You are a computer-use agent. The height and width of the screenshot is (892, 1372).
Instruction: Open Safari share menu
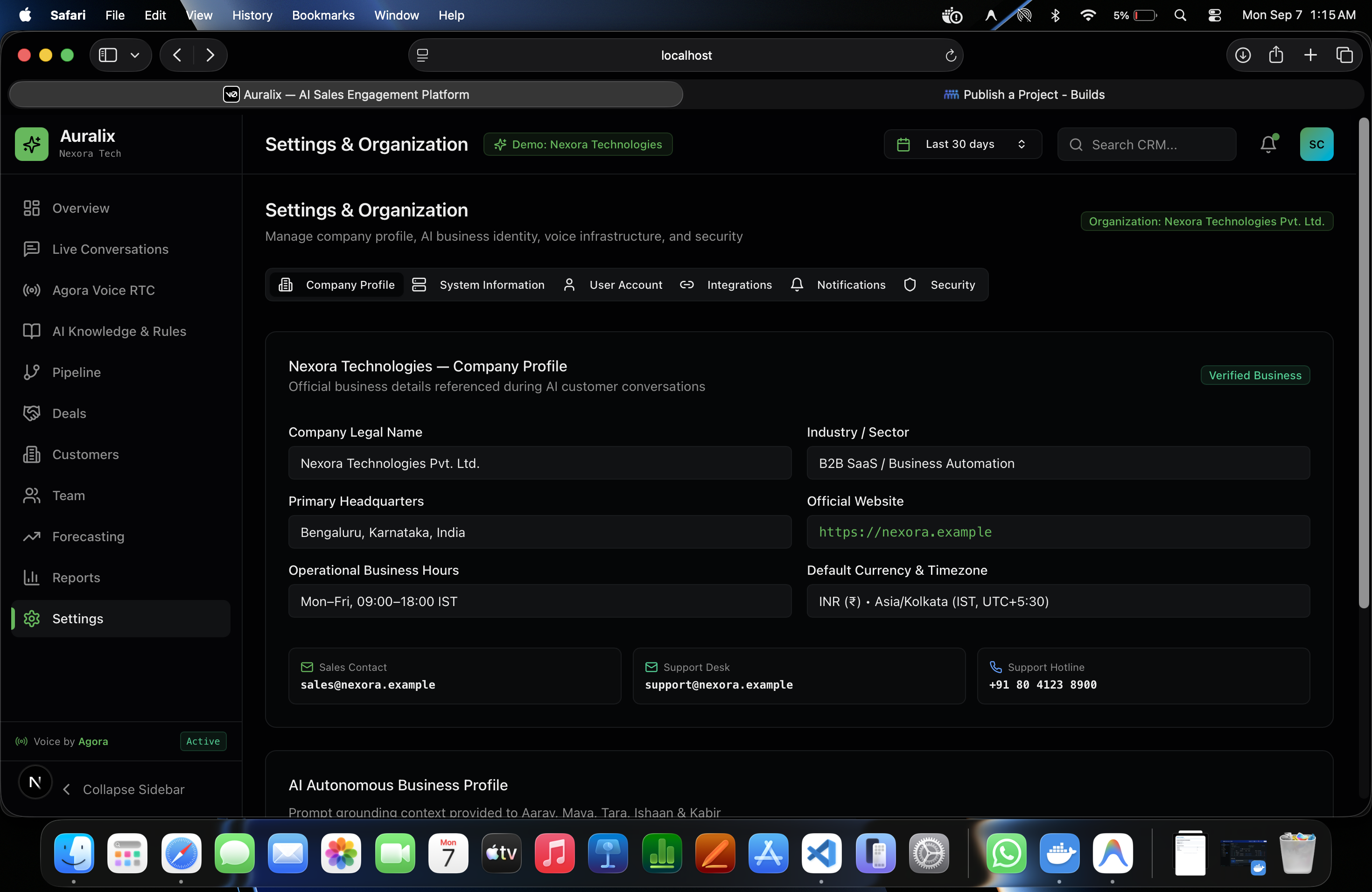point(1276,56)
